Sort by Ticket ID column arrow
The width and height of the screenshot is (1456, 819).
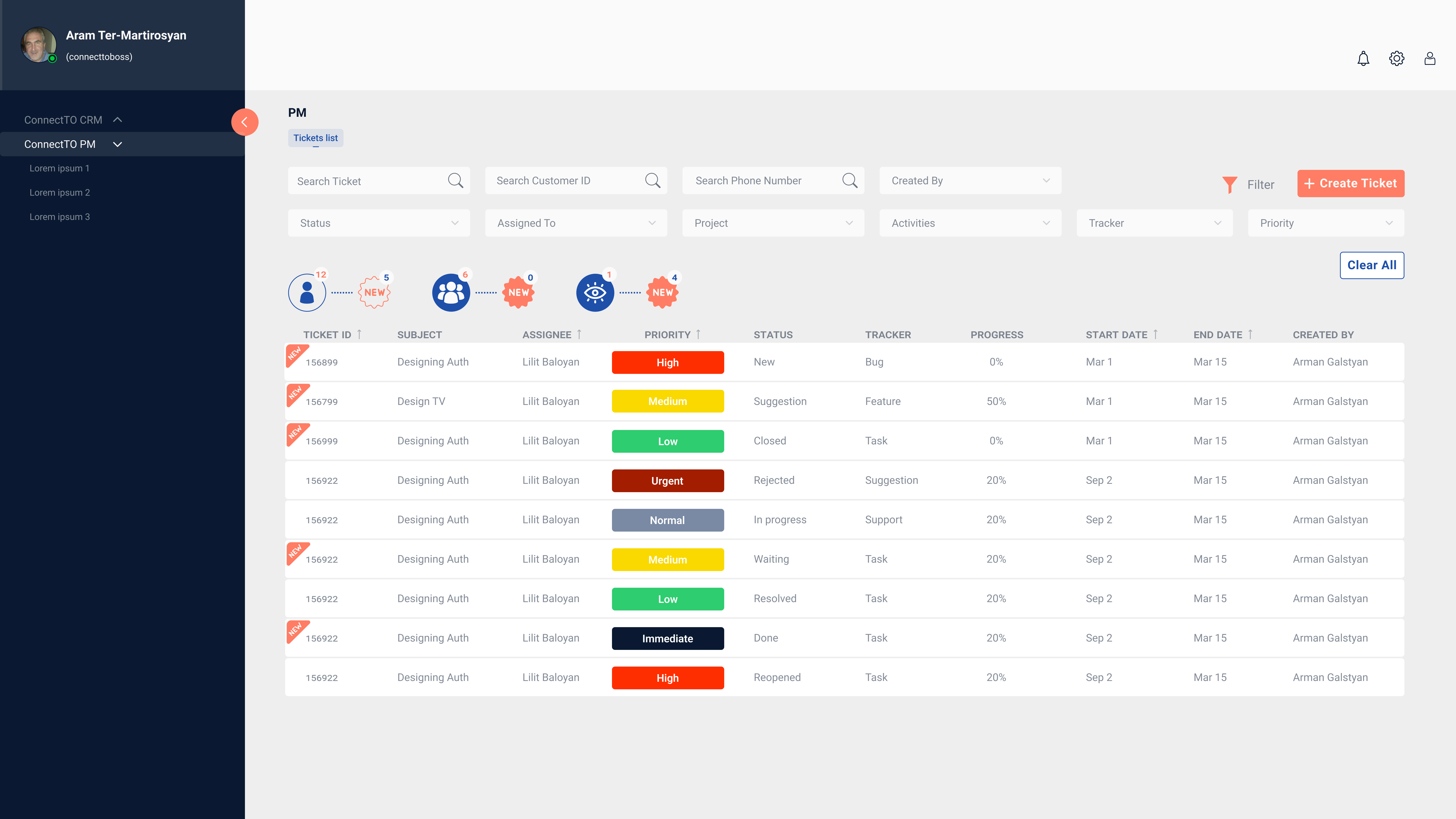[x=359, y=335]
